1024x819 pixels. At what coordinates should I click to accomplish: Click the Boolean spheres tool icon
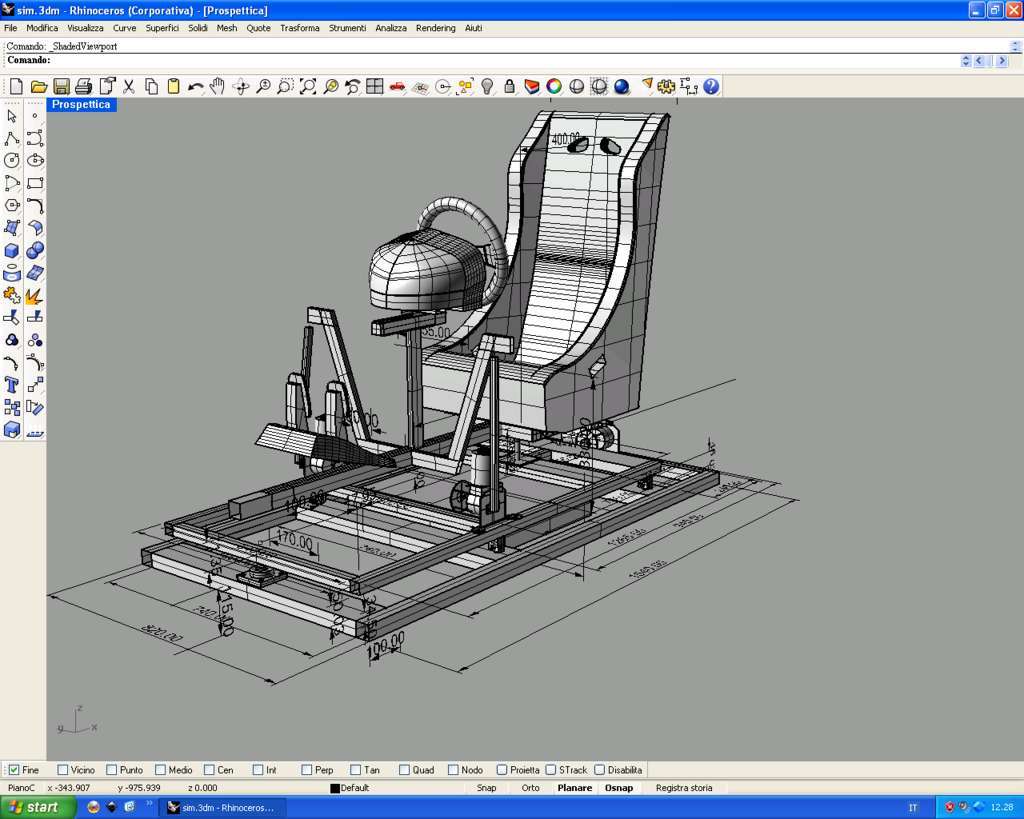pos(35,251)
